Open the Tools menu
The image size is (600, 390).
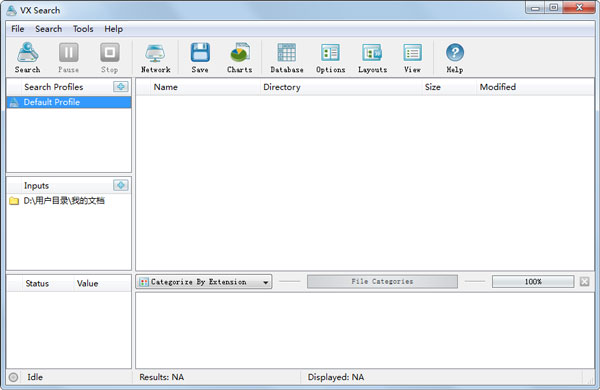point(83,29)
